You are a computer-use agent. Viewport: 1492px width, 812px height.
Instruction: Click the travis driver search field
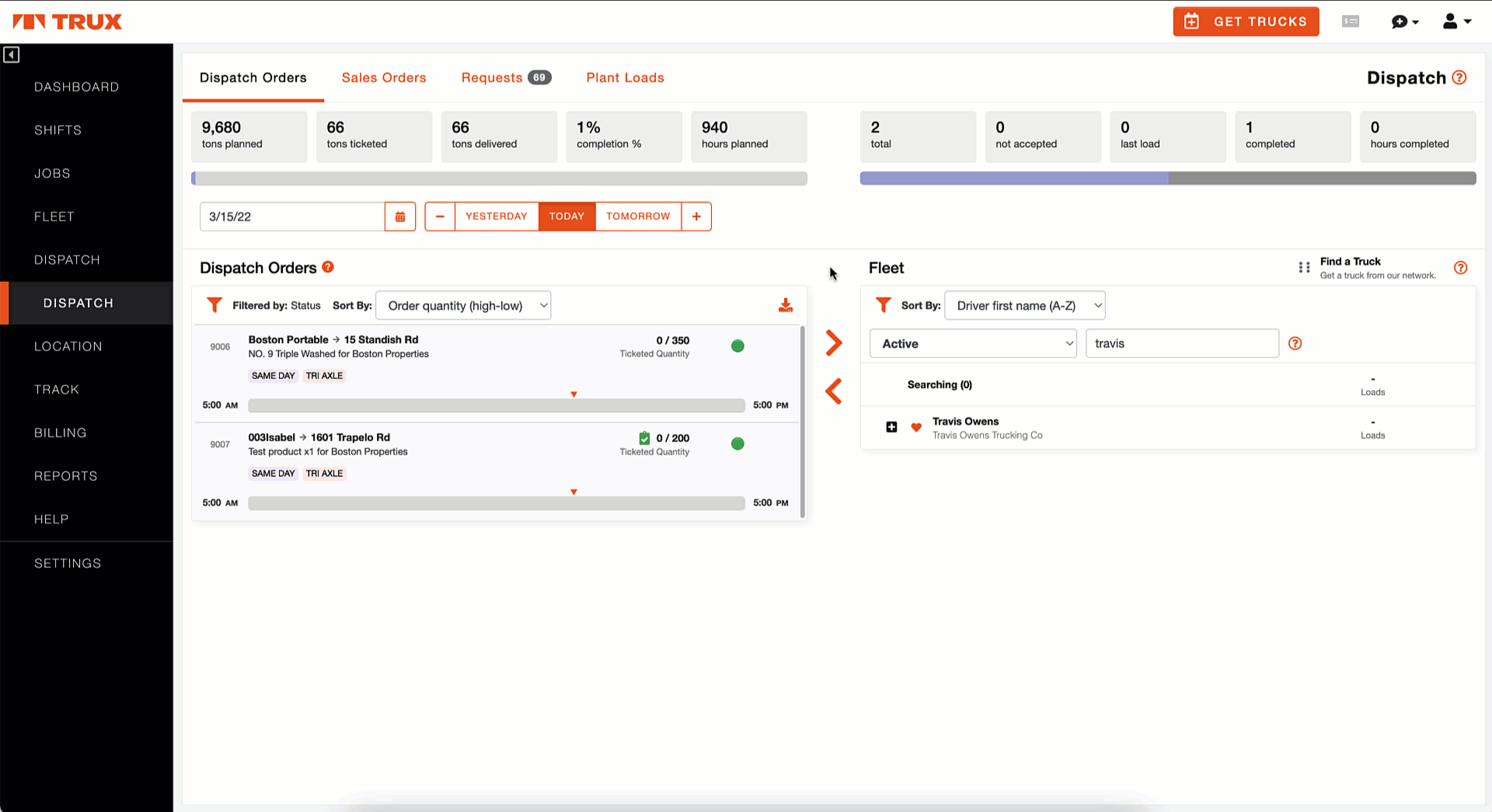tap(1182, 343)
